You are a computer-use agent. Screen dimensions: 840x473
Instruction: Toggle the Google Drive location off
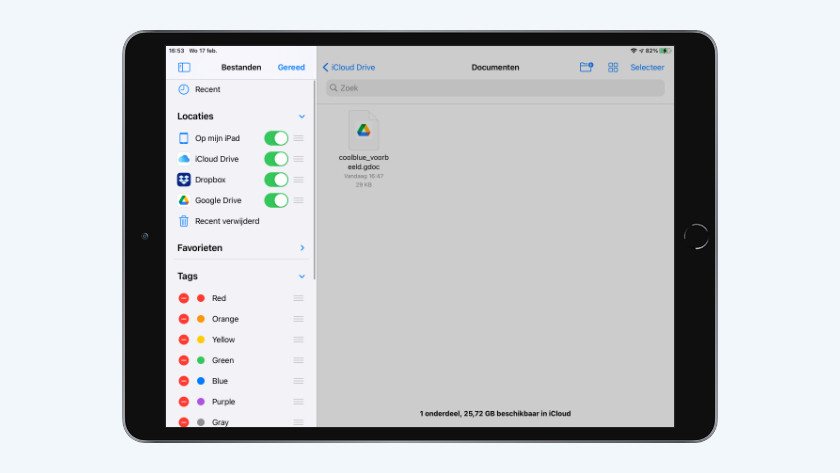276,200
